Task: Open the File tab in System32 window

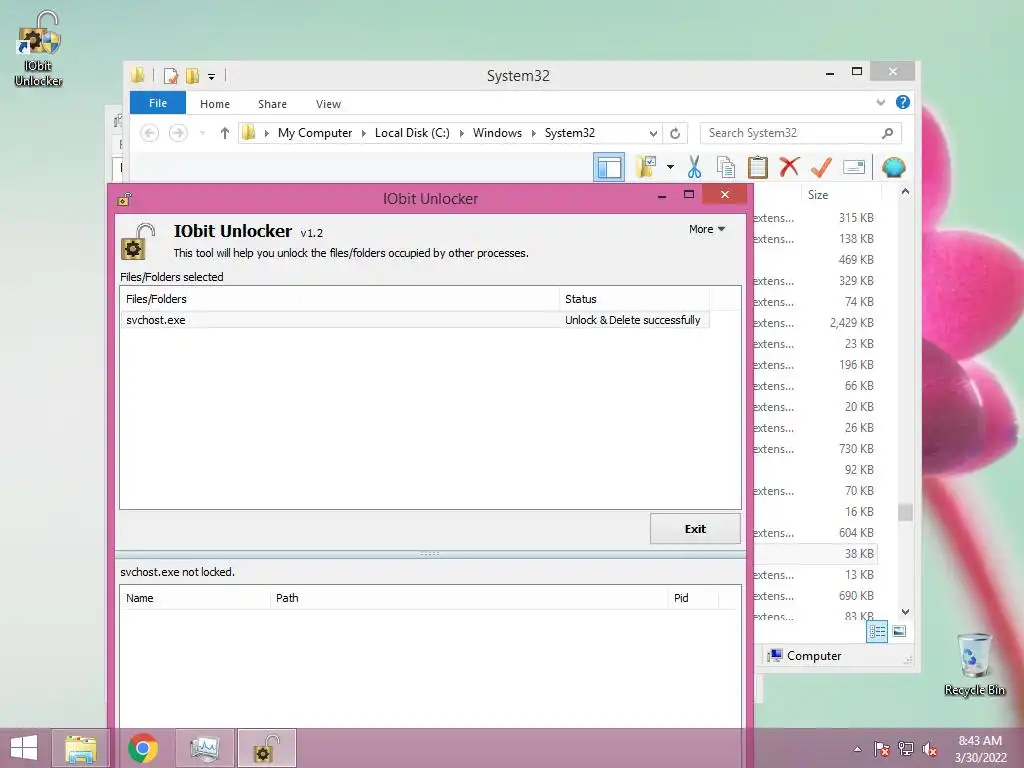Action: pos(158,103)
